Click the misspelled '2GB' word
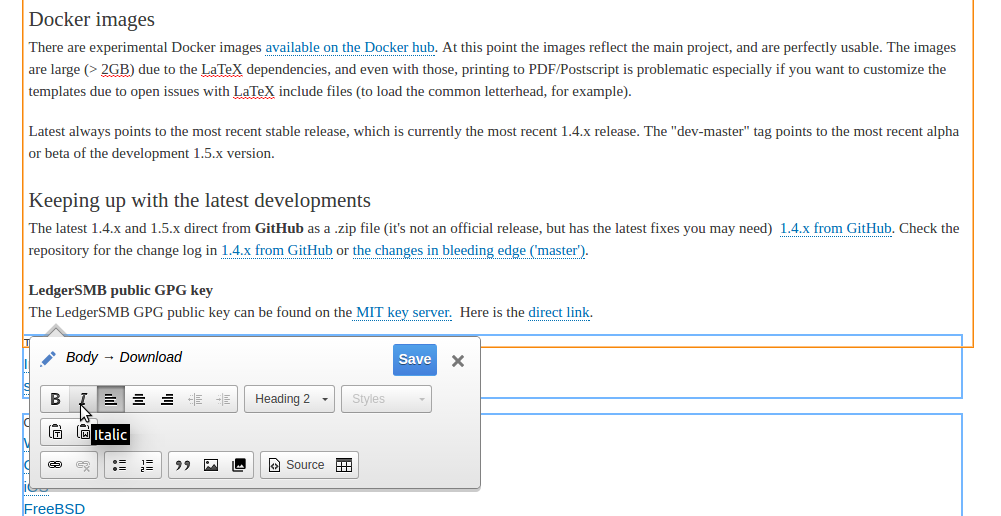This screenshot has width=1001, height=516. (115, 69)
